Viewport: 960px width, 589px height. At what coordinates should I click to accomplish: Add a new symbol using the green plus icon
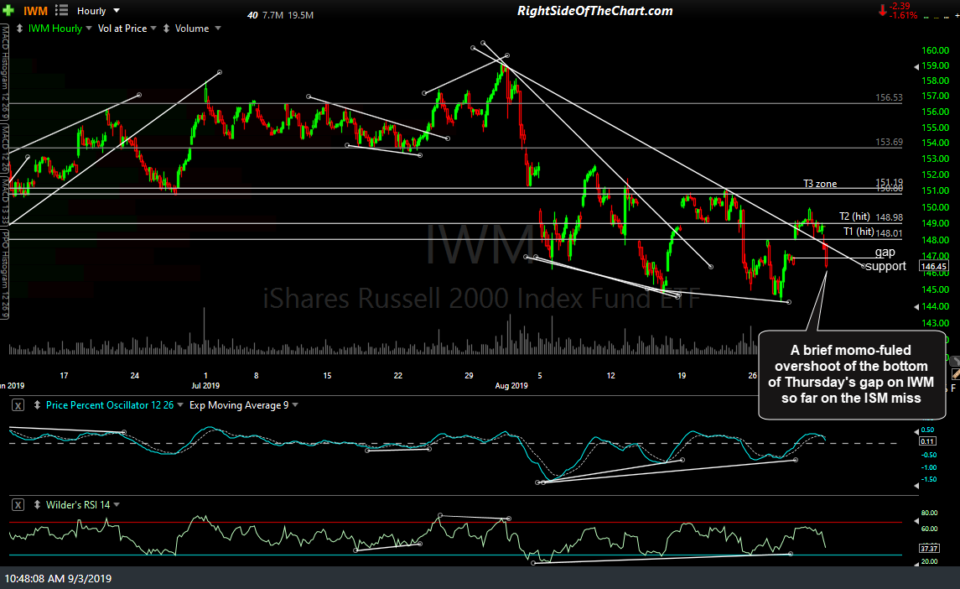coord(8,10)
